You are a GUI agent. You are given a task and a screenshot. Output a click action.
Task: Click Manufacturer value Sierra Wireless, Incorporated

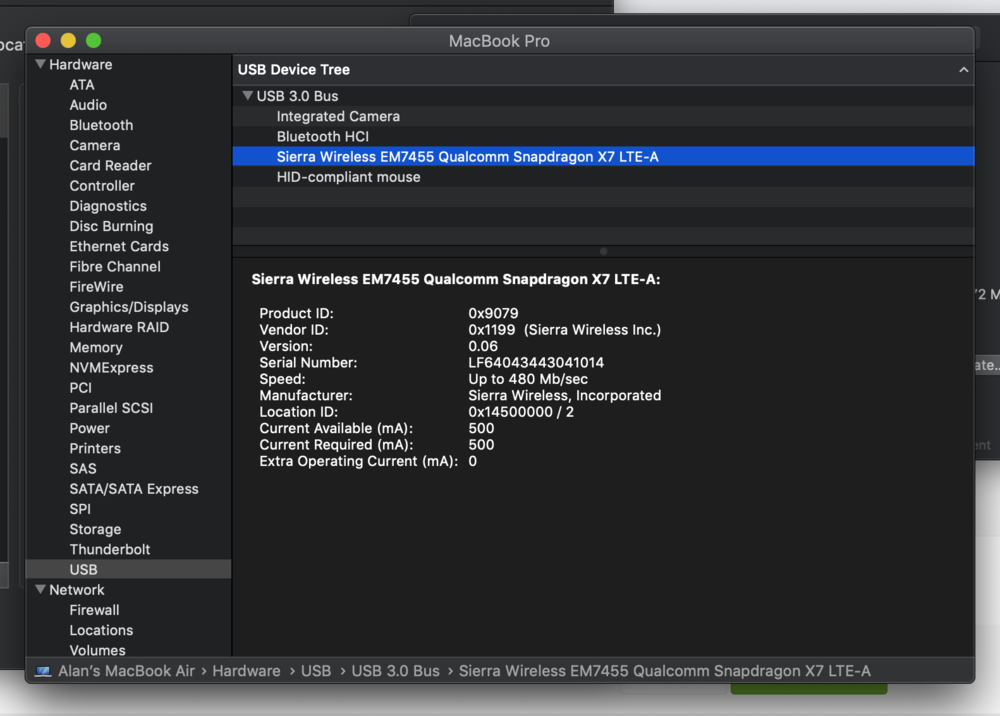pos(564,395)
